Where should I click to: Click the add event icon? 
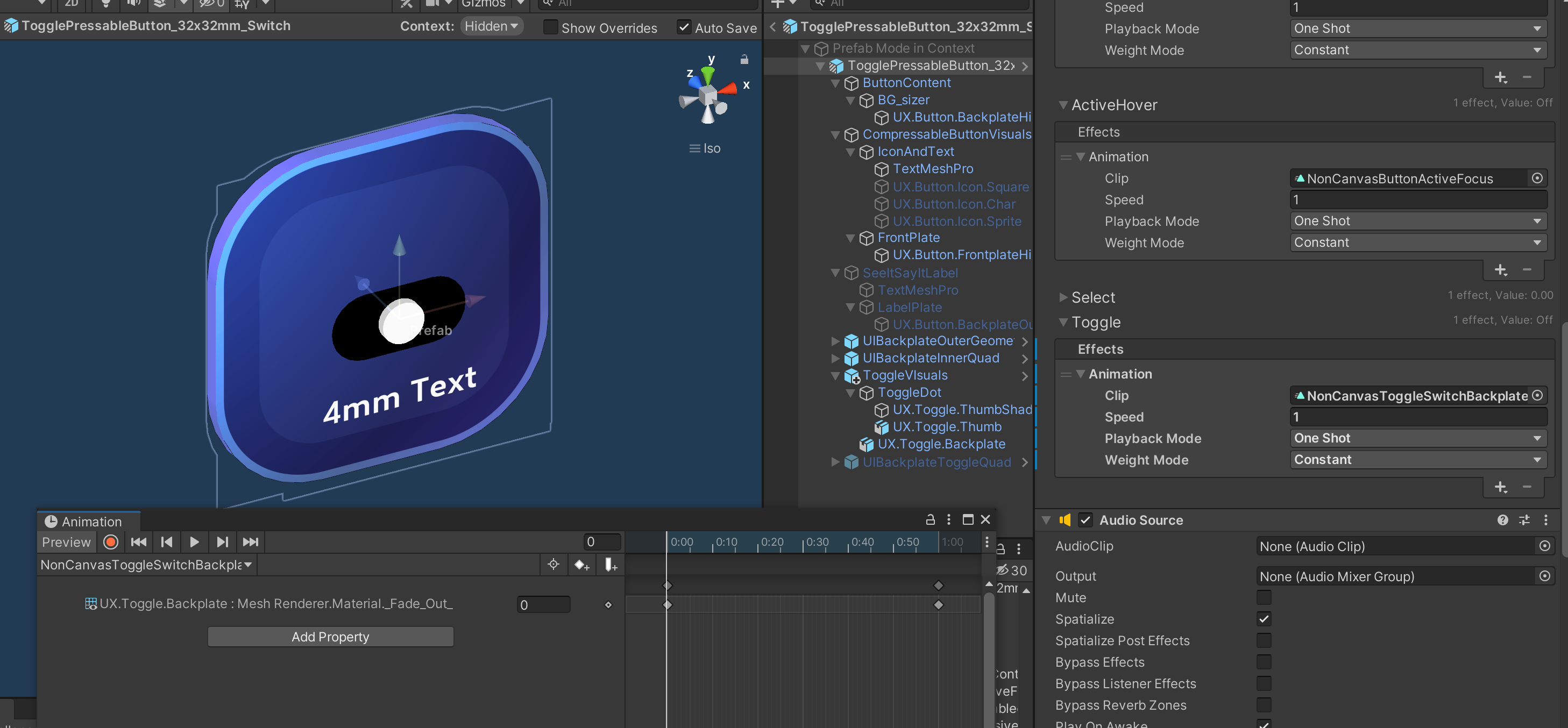[x=611, y=565]
